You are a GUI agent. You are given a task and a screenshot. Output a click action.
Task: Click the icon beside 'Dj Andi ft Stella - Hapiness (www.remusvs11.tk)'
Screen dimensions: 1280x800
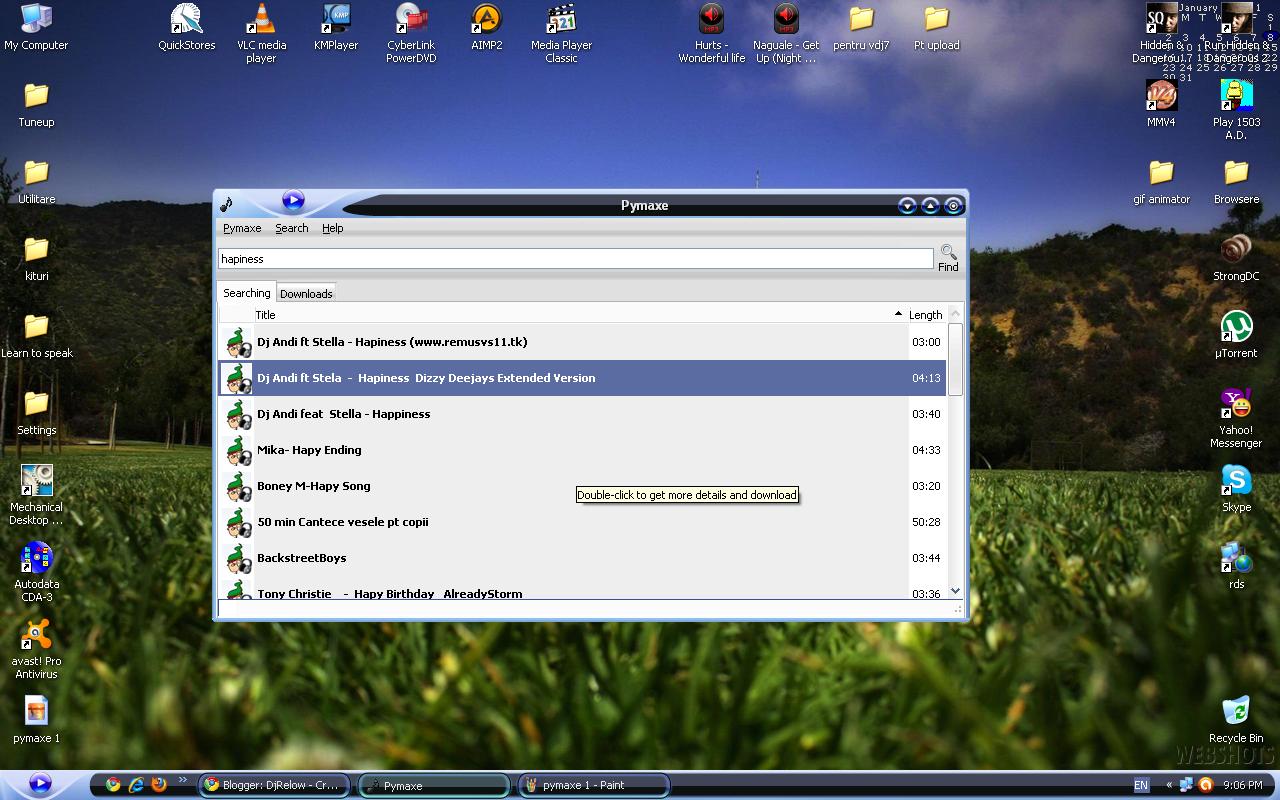[238, 342]
